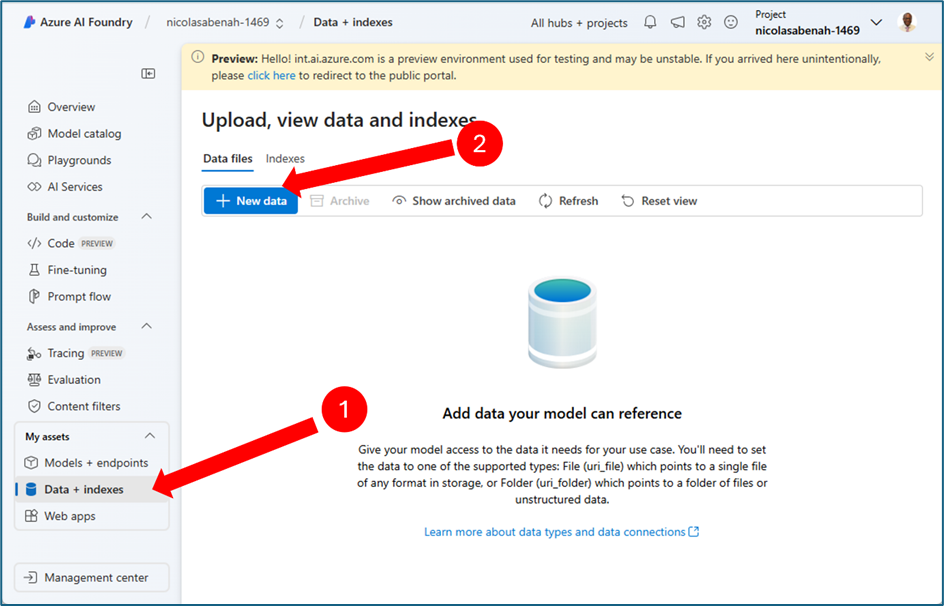
Task: Click the Management center arrow icon
Action: click(30, 578)
